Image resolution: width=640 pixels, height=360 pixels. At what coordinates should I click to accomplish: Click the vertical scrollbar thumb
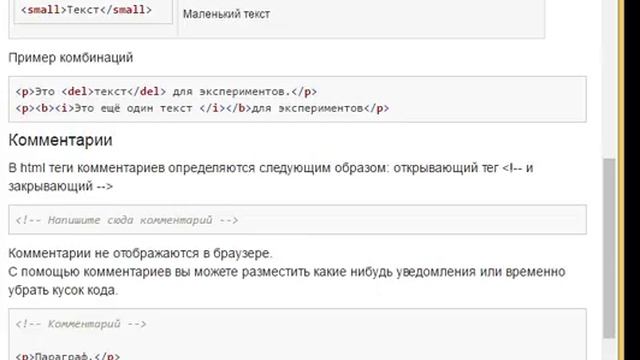(x=609, y=248)
